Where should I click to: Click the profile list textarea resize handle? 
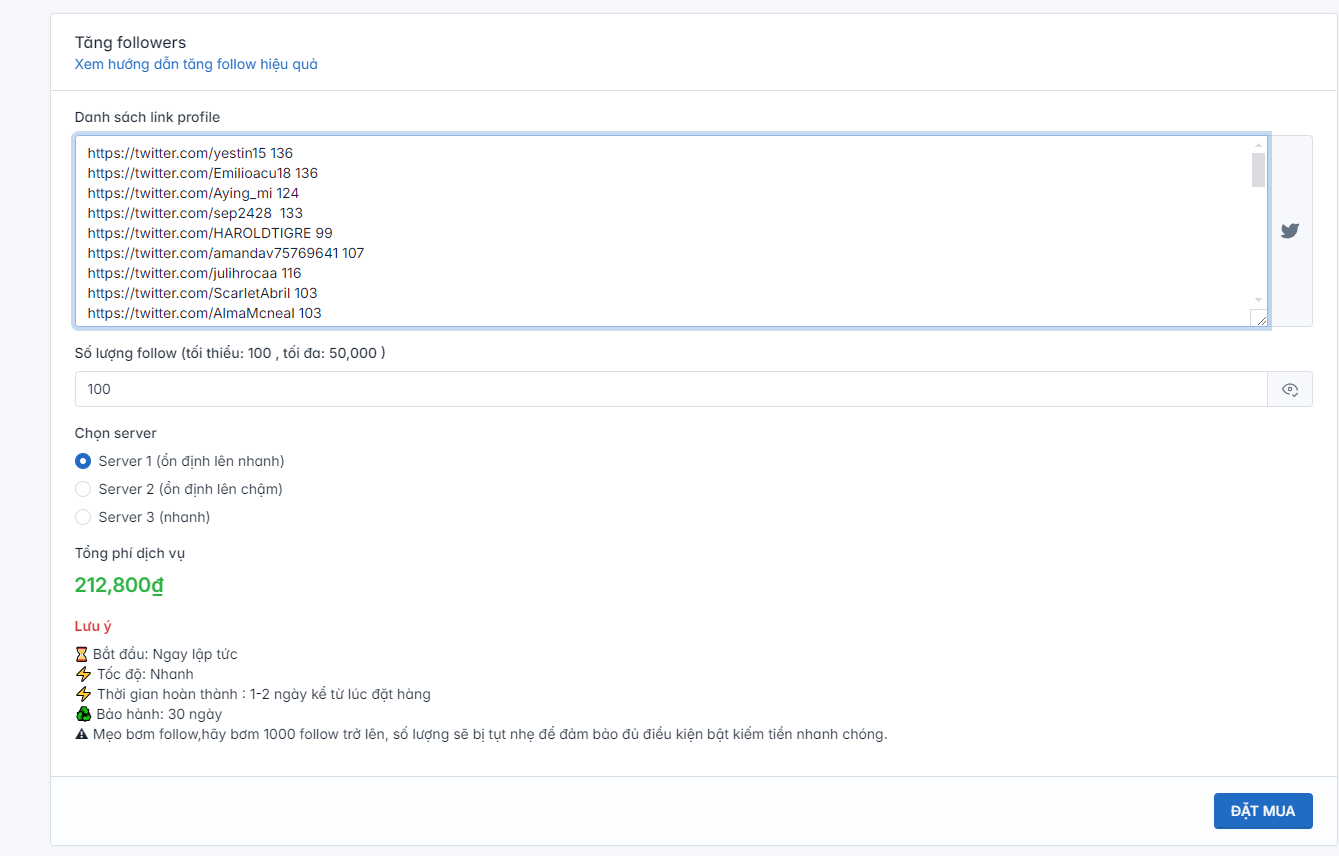coord(1259,318)
